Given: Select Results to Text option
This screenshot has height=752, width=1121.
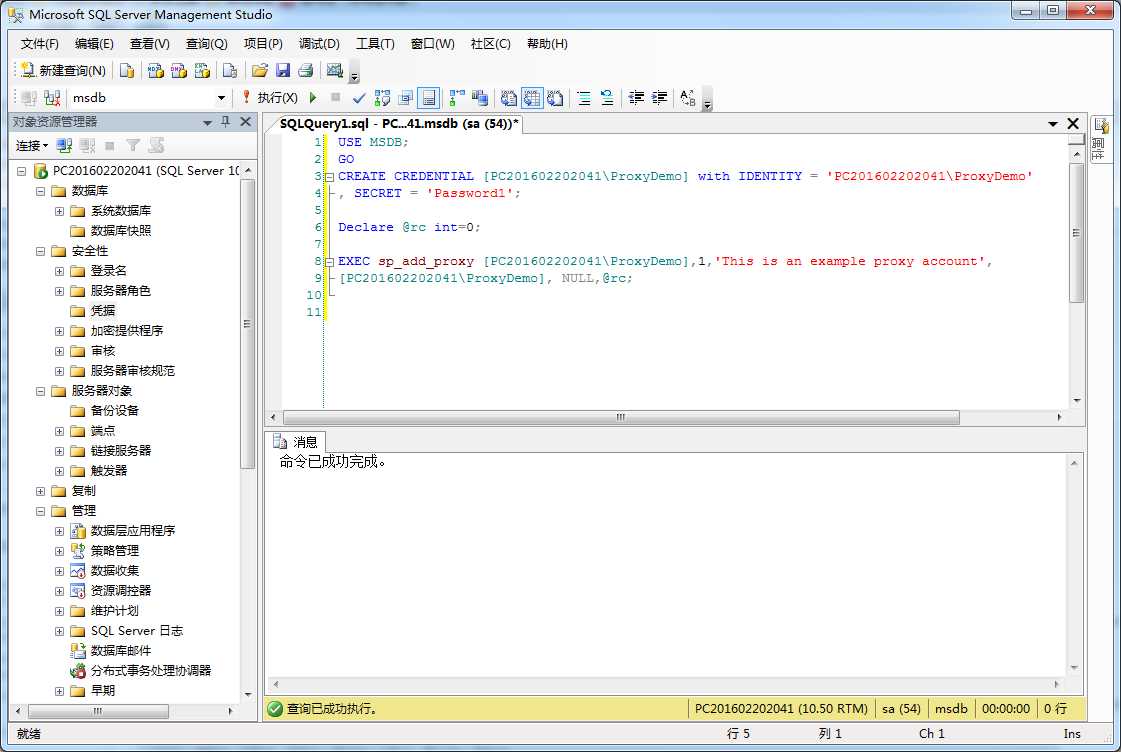Looking at the screenshot, I should [x=509, y=98].
